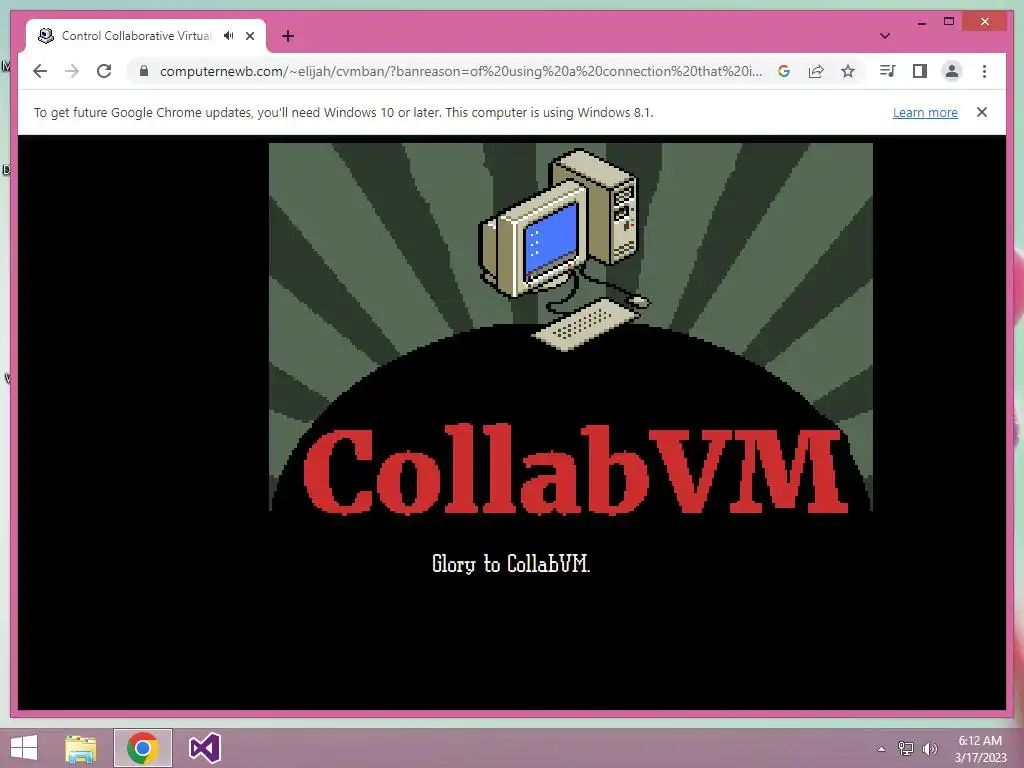Open File Explorer from the taskbar
The image size is (1024, 768).
pyautogui.click(x=81, y=748)
